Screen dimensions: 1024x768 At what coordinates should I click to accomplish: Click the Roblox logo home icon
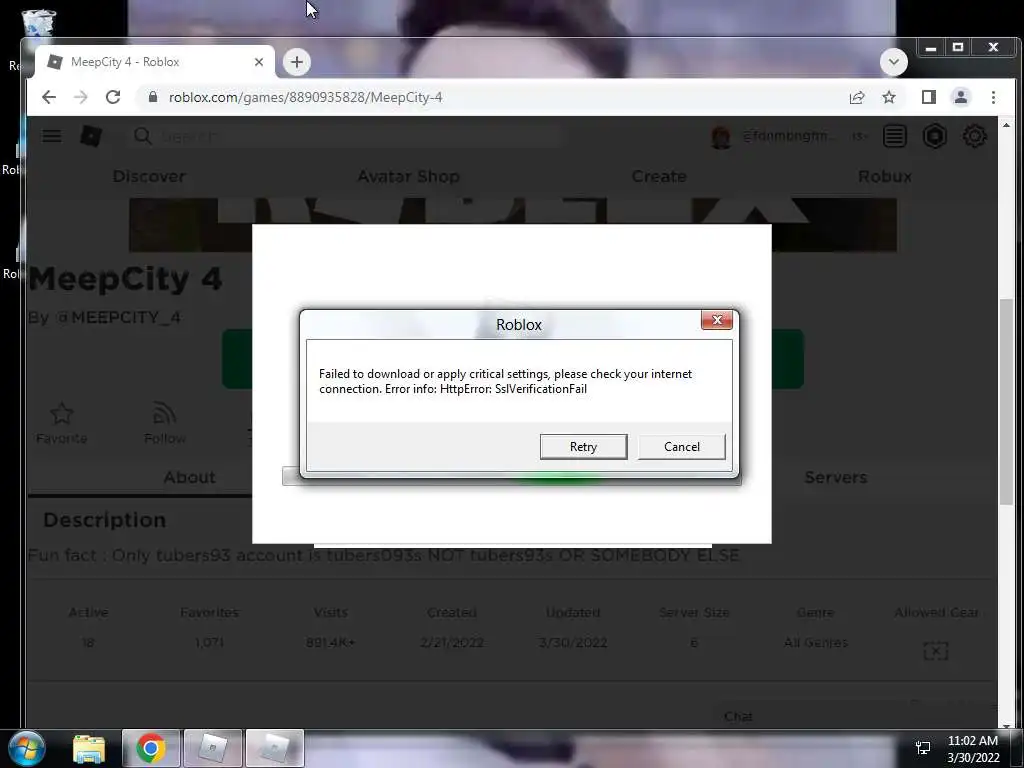(91, 136)
